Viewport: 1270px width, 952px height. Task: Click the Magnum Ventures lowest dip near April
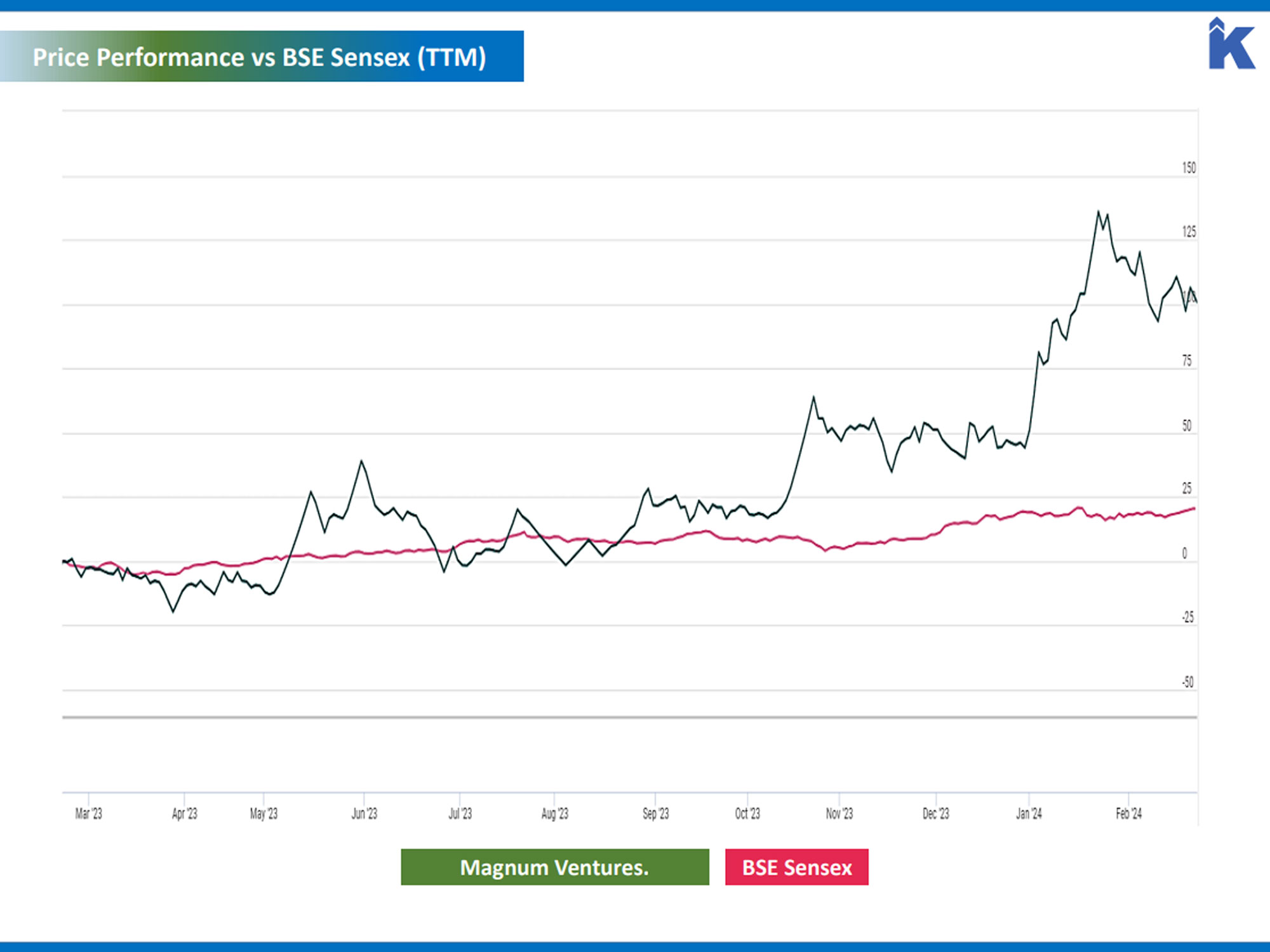[173, 612]
